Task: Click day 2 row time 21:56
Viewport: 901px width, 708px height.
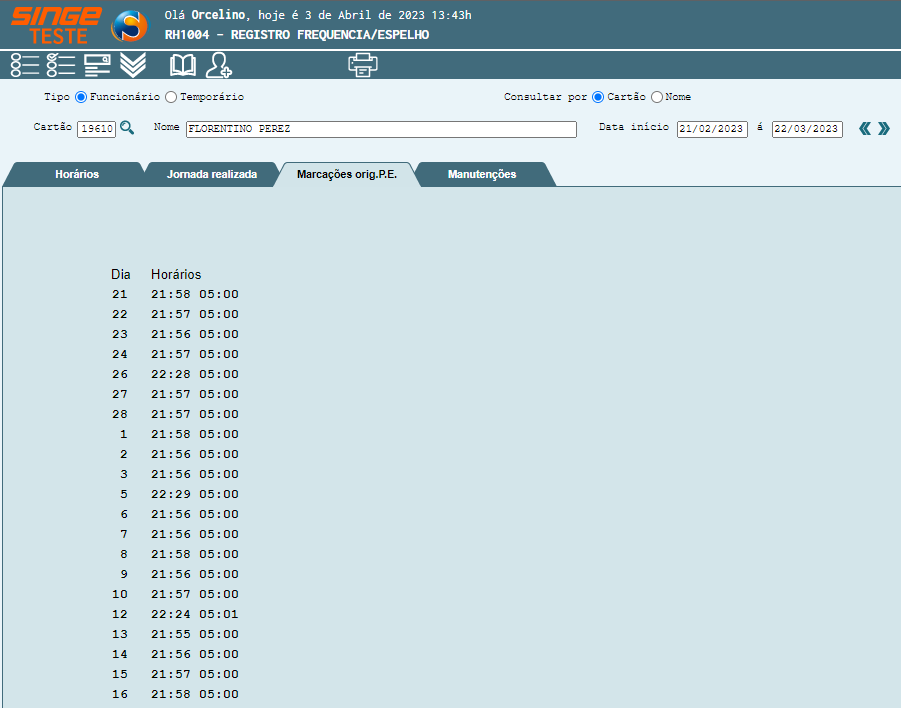Action: (171, 455)
